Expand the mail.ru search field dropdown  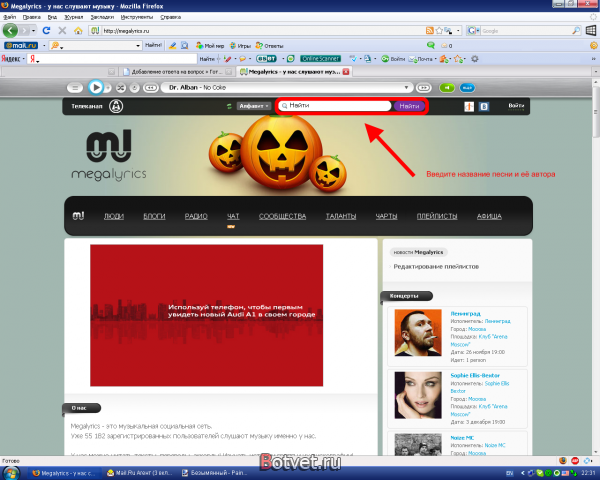[x=138, y=46]
